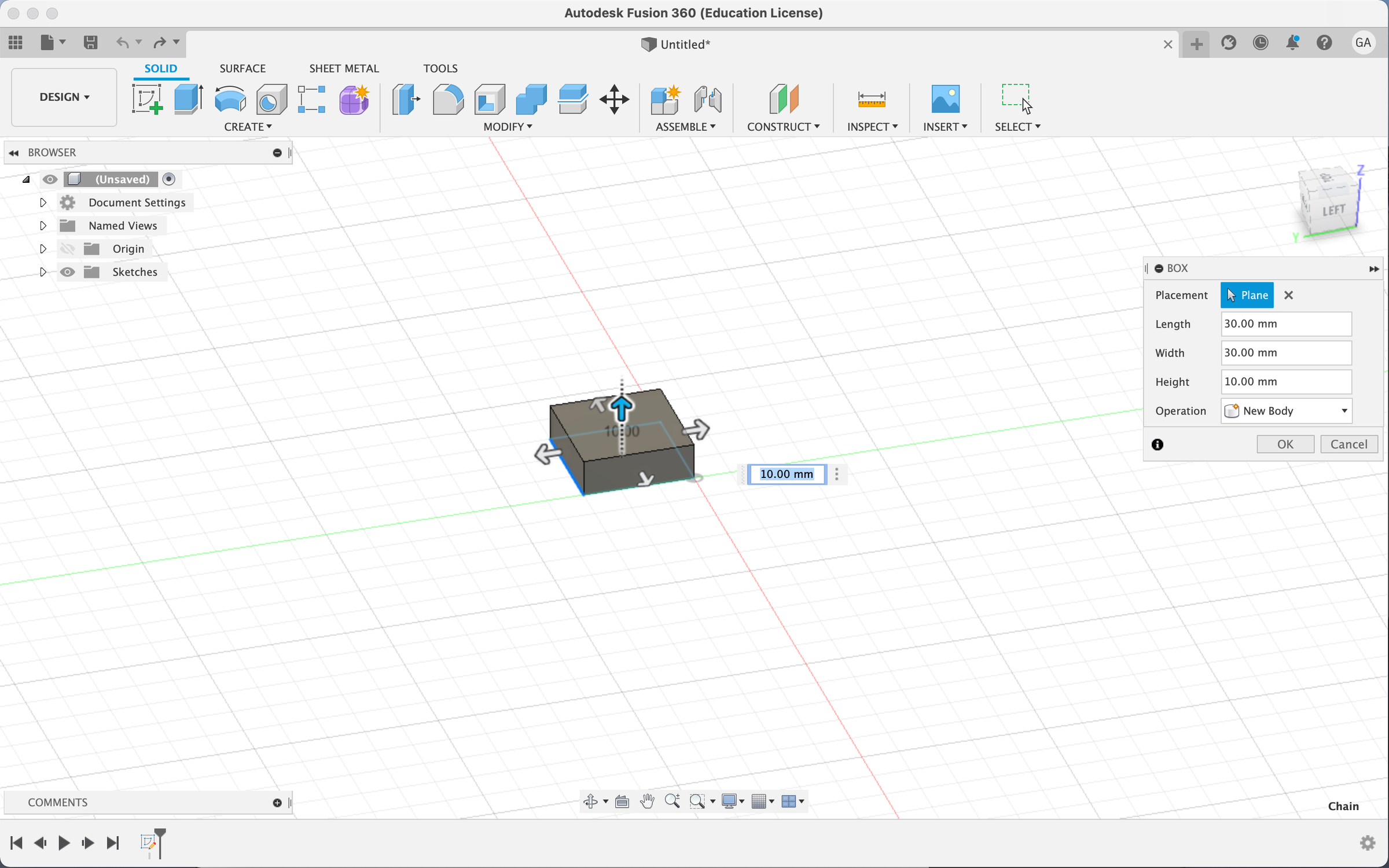Expand the Document Settings node

click(43, 203)
